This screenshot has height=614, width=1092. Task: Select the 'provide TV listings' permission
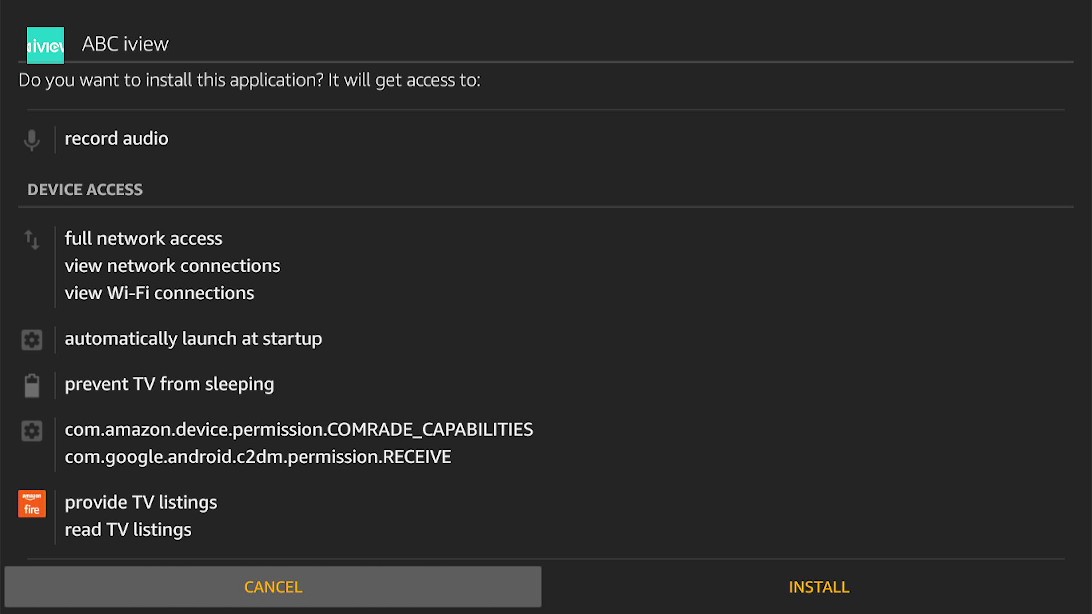point(141,502)
